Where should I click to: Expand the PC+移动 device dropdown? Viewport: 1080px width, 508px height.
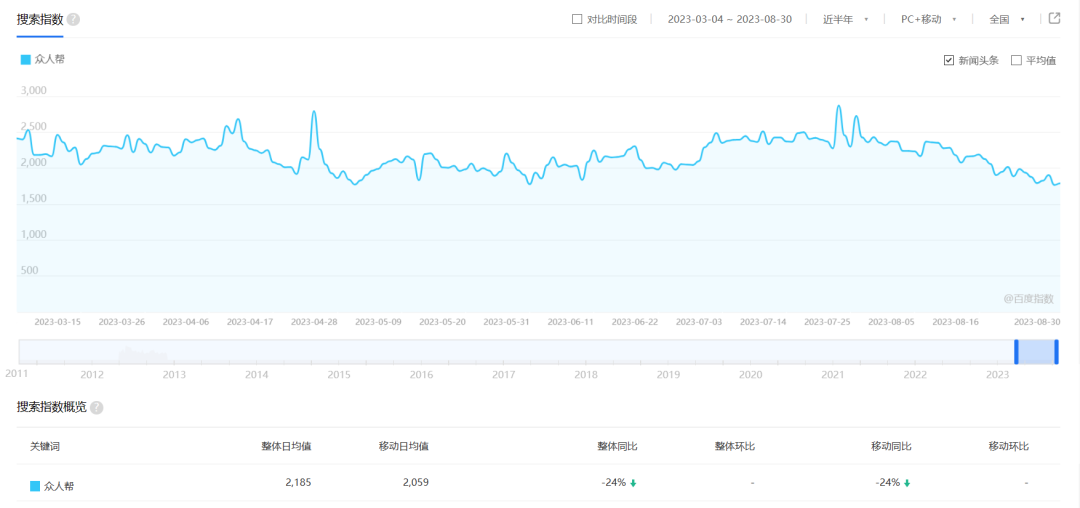928,19
